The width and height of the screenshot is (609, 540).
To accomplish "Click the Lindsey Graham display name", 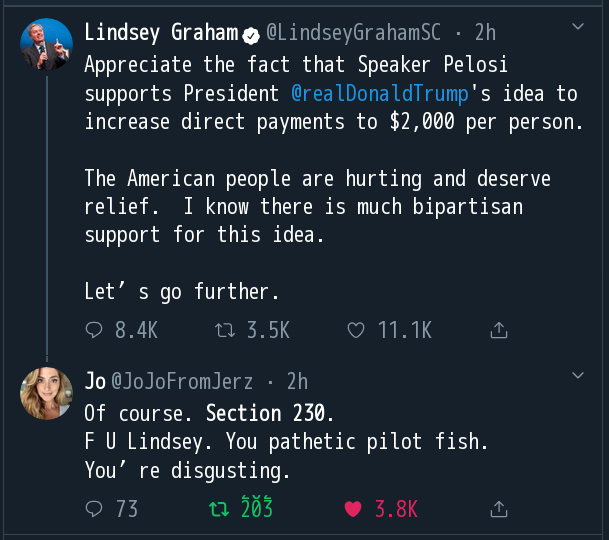I will (x=162, y=32).
